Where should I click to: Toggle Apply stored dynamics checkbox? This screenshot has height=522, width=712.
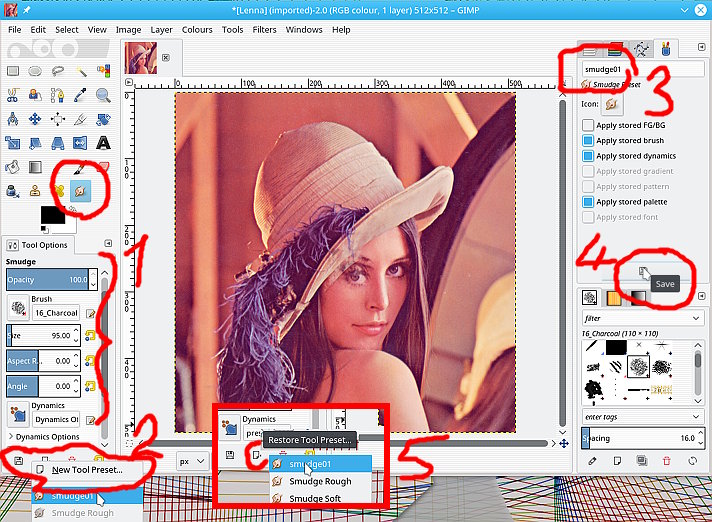588,156
